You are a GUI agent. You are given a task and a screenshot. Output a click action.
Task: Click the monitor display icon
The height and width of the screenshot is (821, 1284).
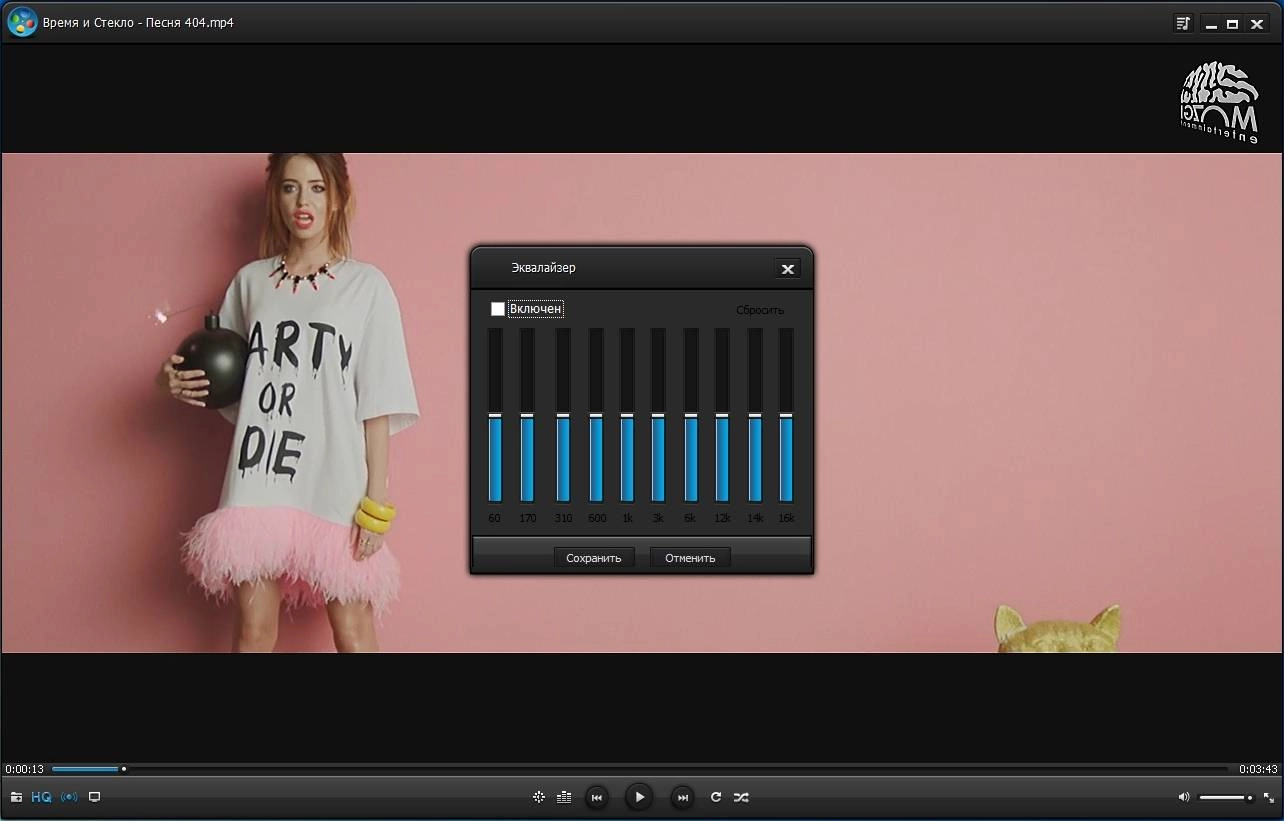[x=95, y=797]
